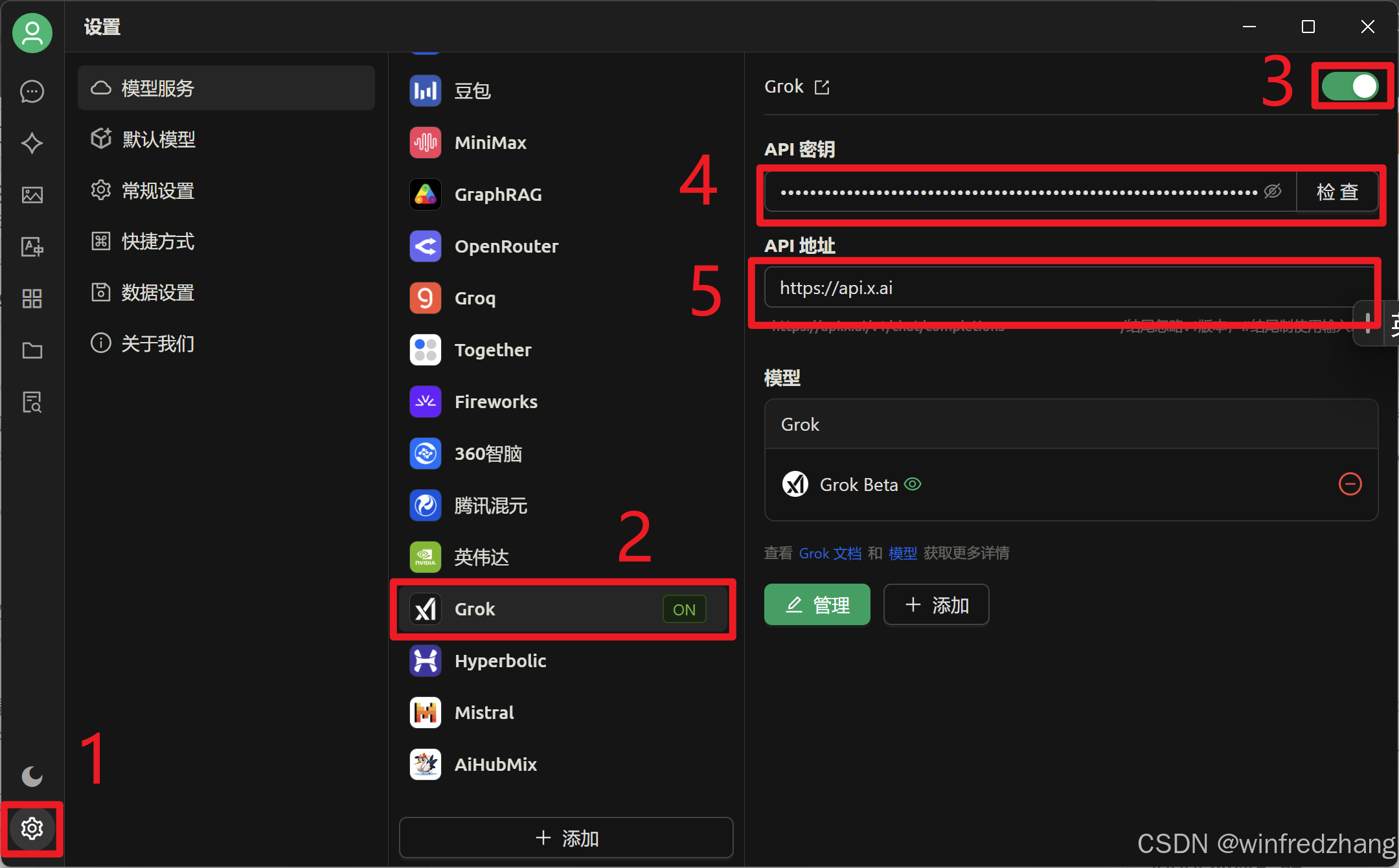Open 数据设置 settings section
The height and width of the screenshot is (868, 1399).
(x=157, y=292)
